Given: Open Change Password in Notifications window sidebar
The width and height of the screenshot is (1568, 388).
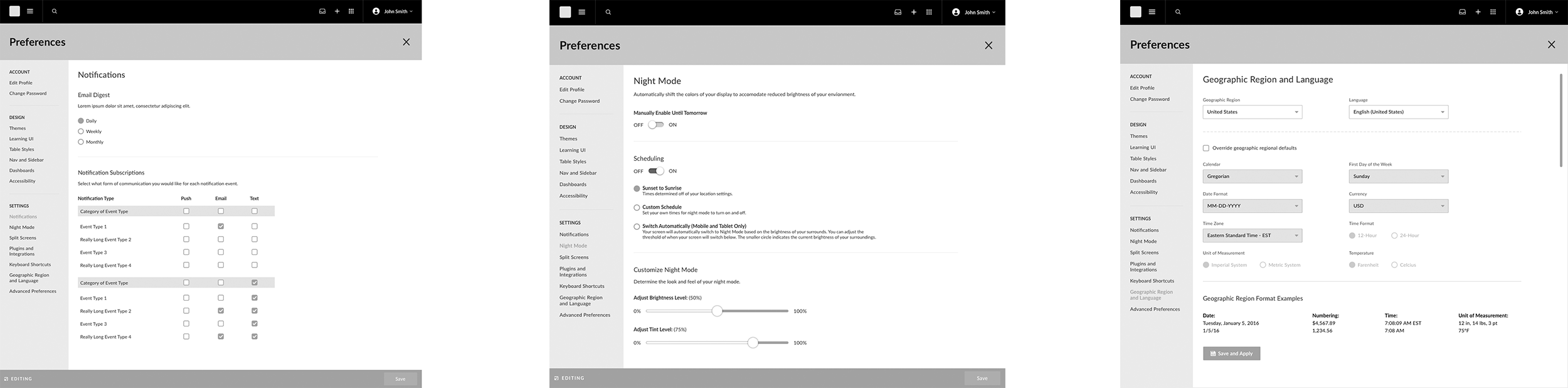Looking at the screenshot, I should point(28,94).
